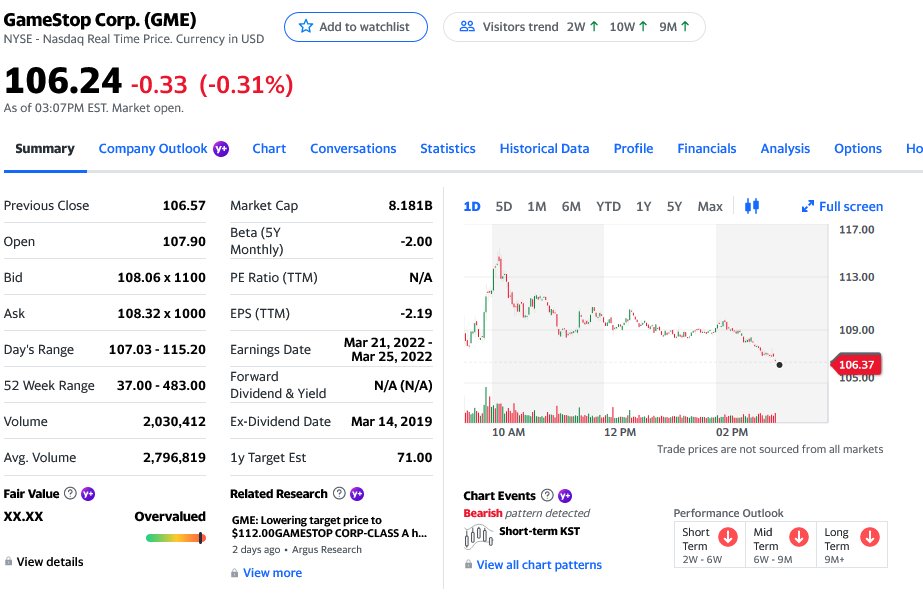Click the black dot at chart line end

point(779,365)
